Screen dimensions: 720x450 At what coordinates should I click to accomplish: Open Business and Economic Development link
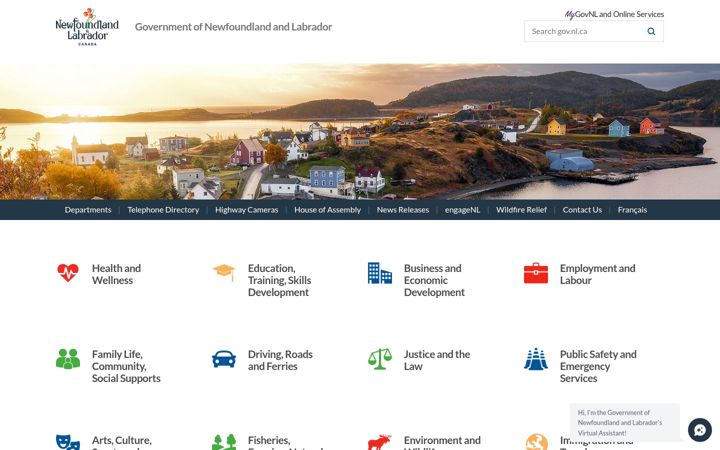(x=434, y=280)
